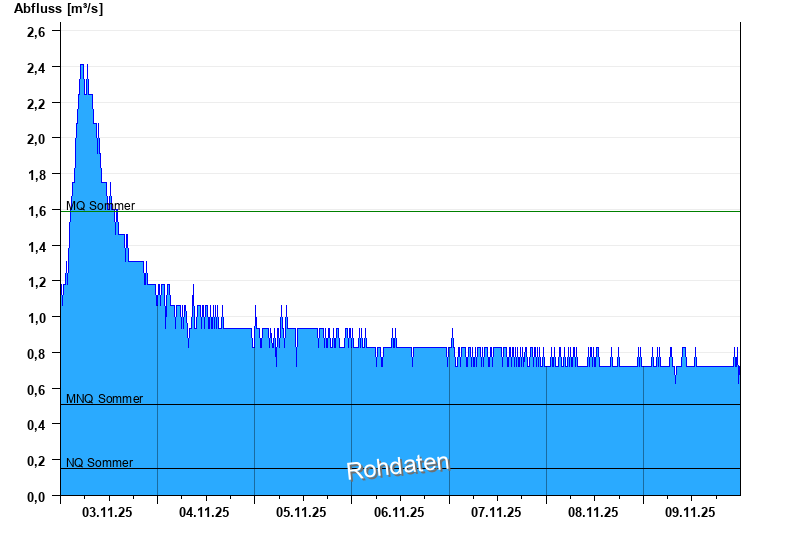This screenshot has height=550, width=800.
Task: Click the date label 05.11.25
Action: point(301,512)
